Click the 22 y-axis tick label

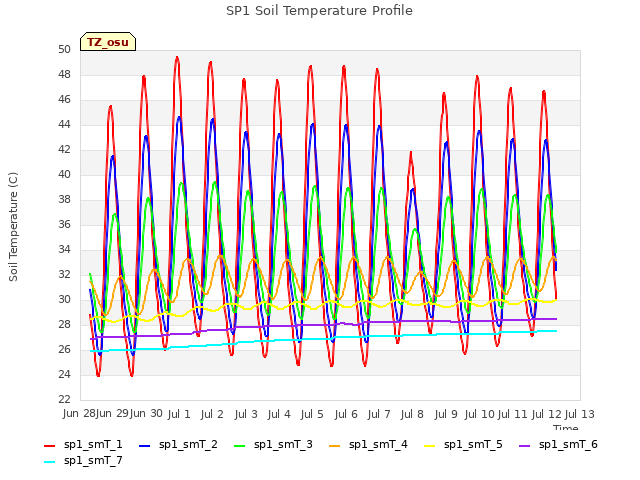tap(64, 399)
